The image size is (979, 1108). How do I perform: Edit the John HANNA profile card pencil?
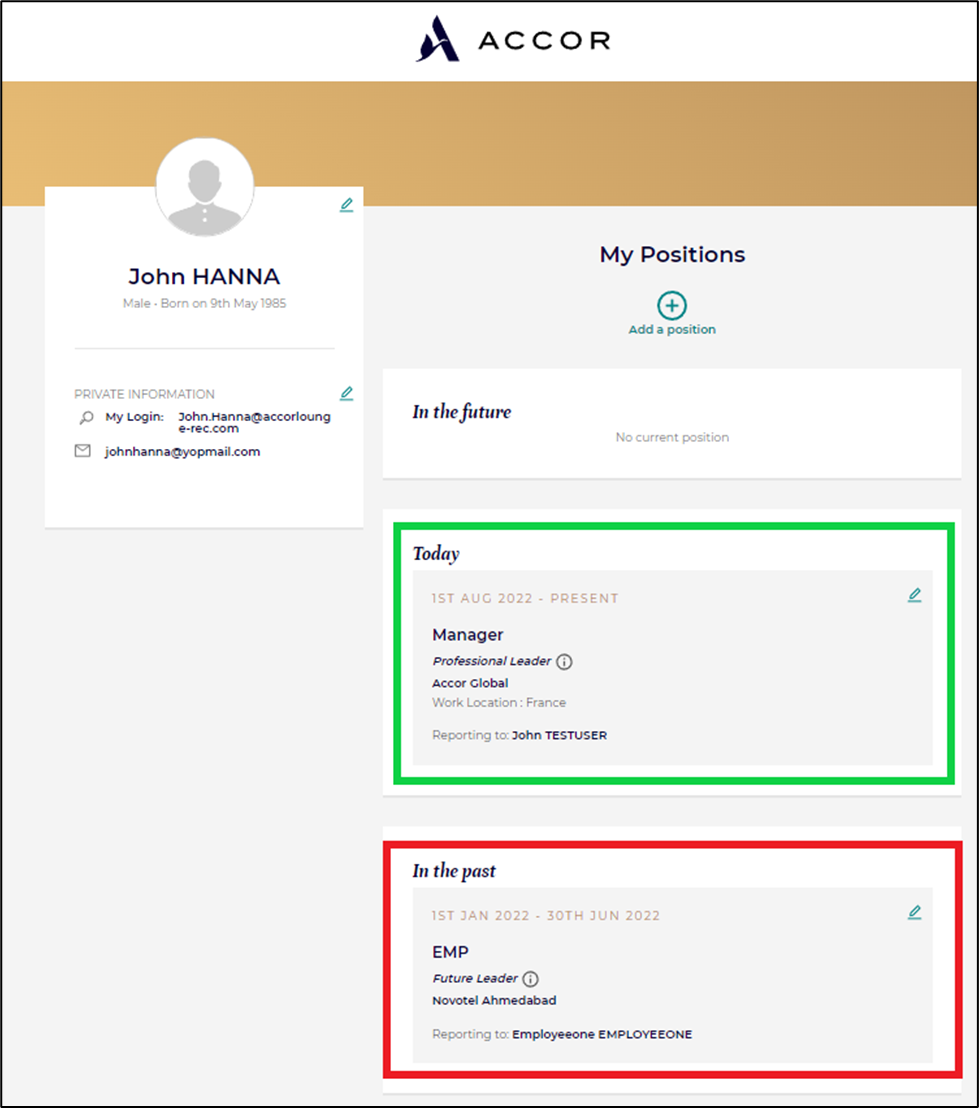(346, 205)
